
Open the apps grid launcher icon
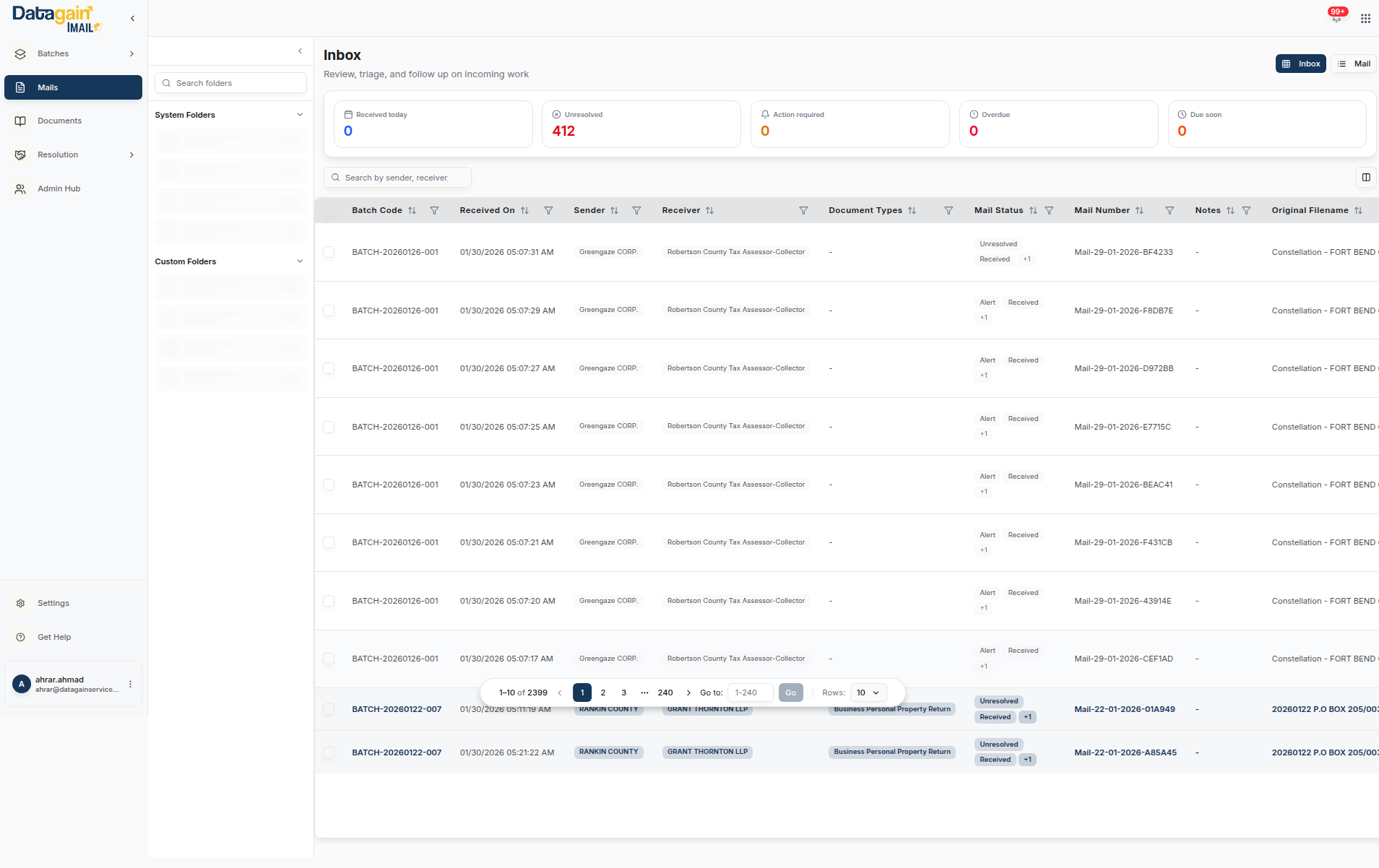click(x=1365, y=19)
